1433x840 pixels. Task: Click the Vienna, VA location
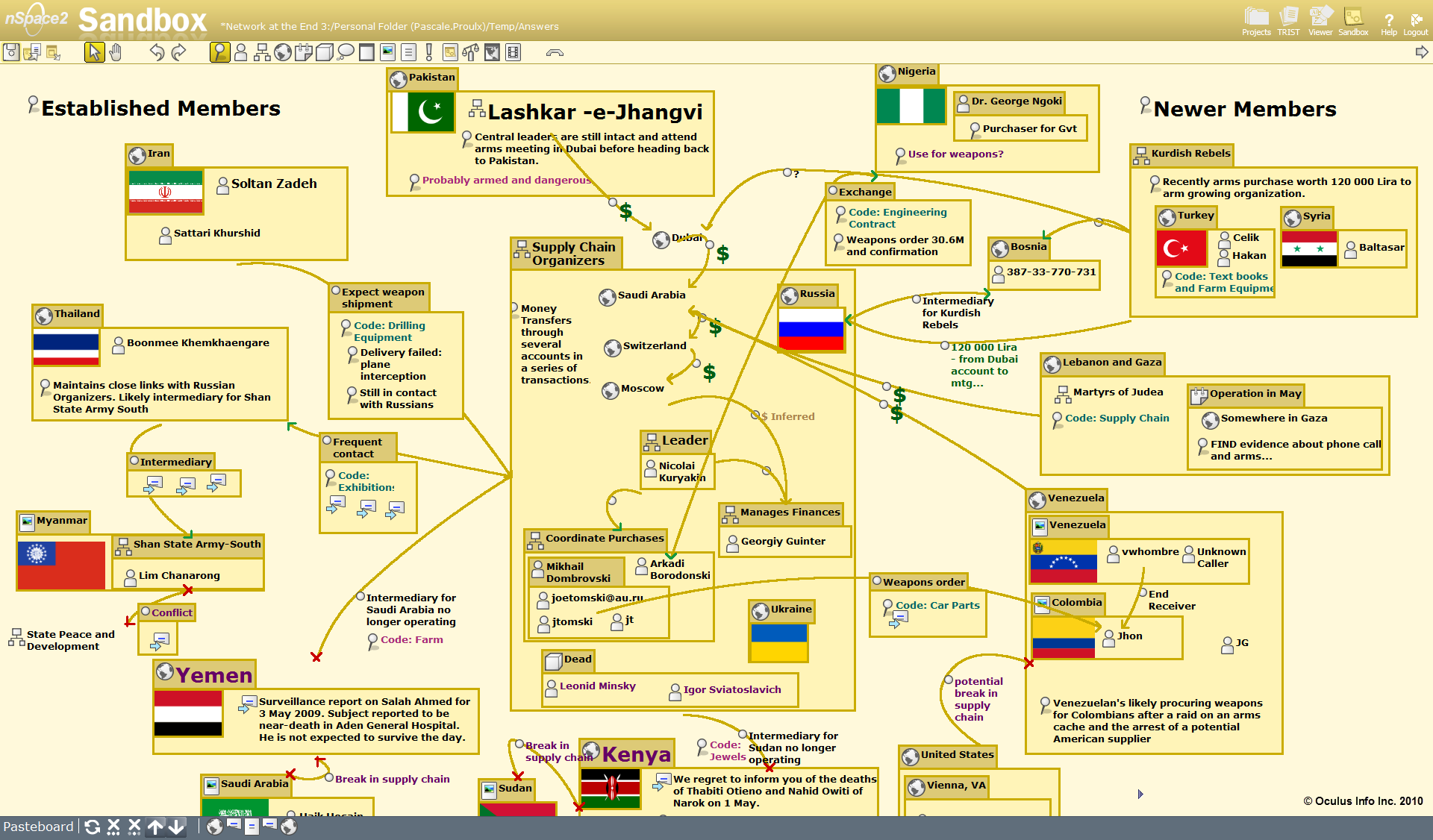click(x=947, y=786)
